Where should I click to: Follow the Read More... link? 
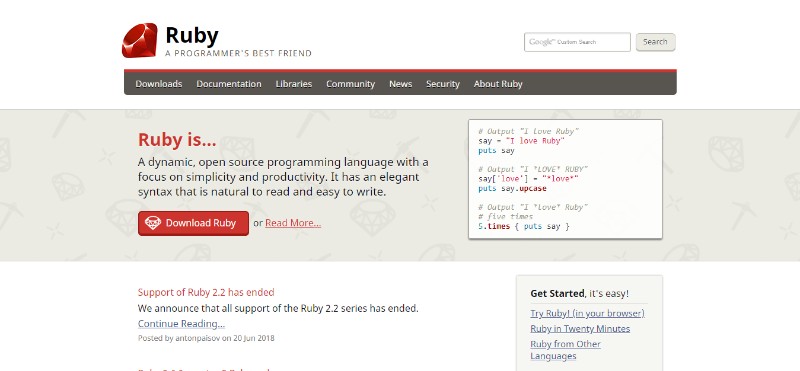pos(293,223)
